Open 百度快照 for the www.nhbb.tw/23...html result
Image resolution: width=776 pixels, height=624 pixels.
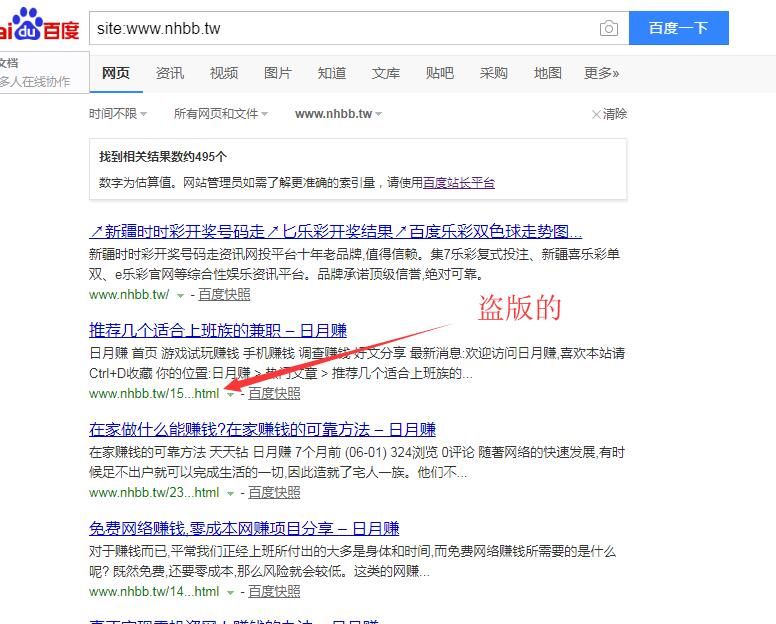[x=274, y=492]
